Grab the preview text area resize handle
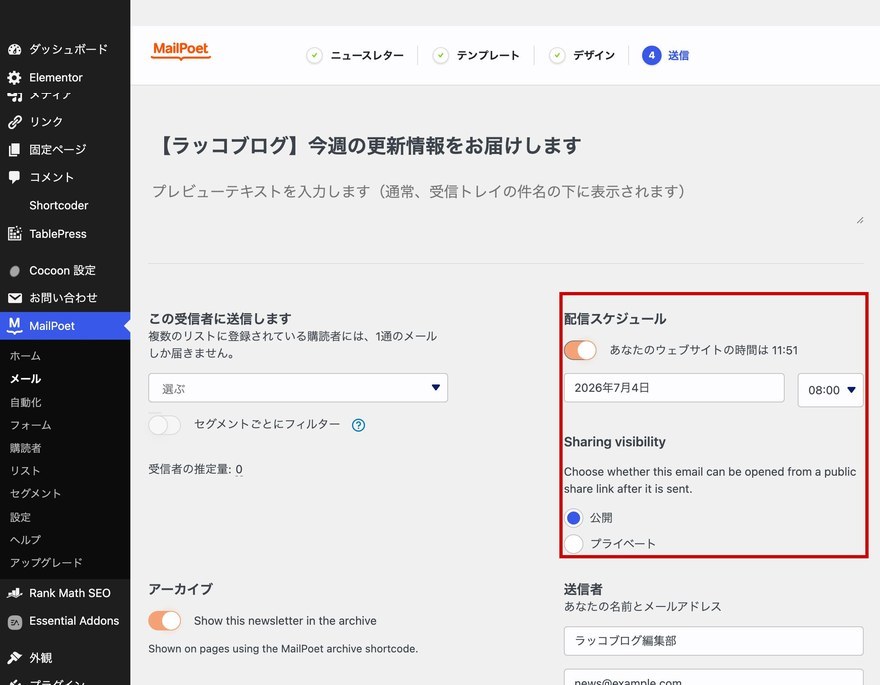The height and width of the screenshot is (685, 880). tap(860, 220)
